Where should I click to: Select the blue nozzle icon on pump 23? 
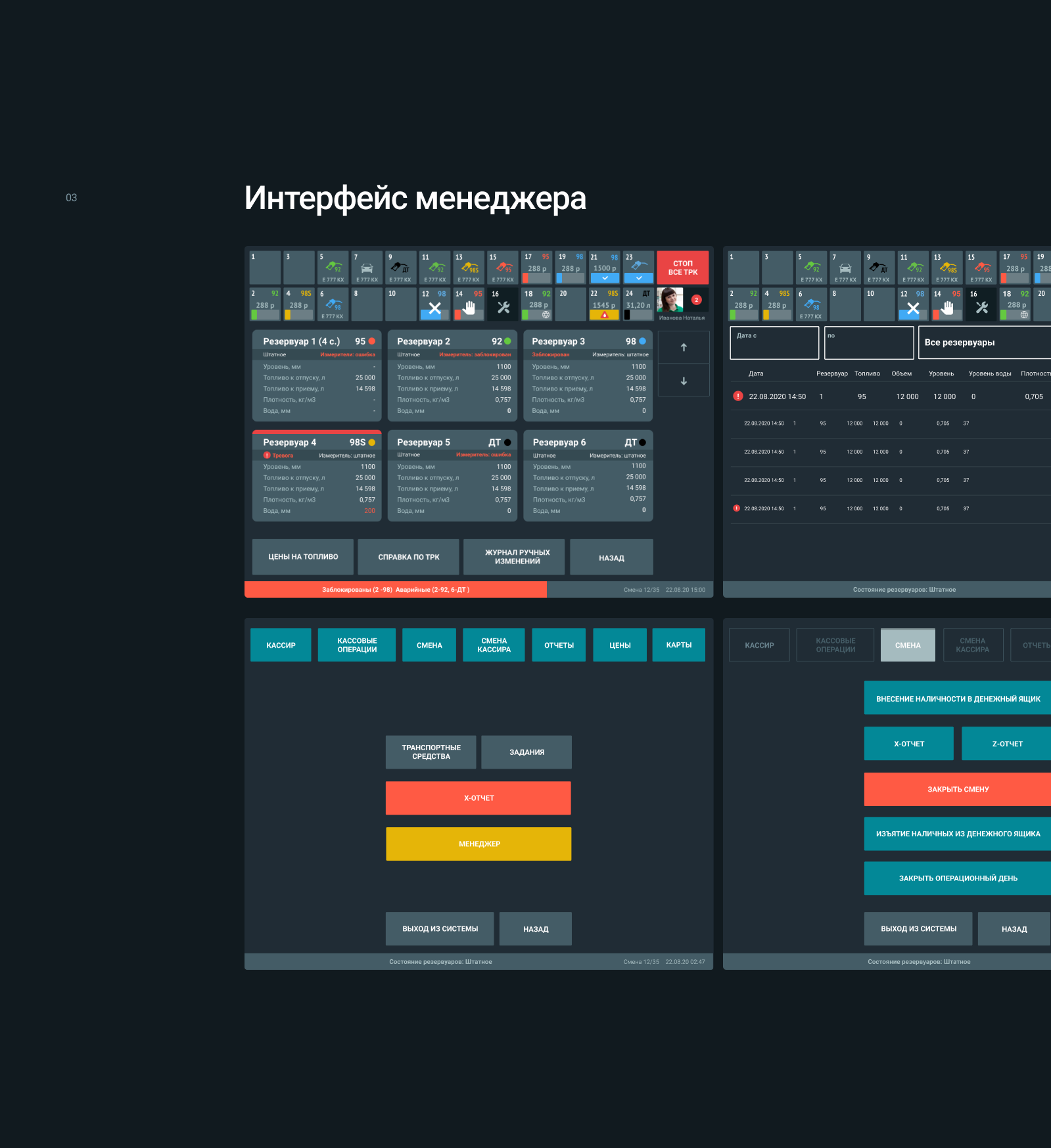[x=637, y=266]
